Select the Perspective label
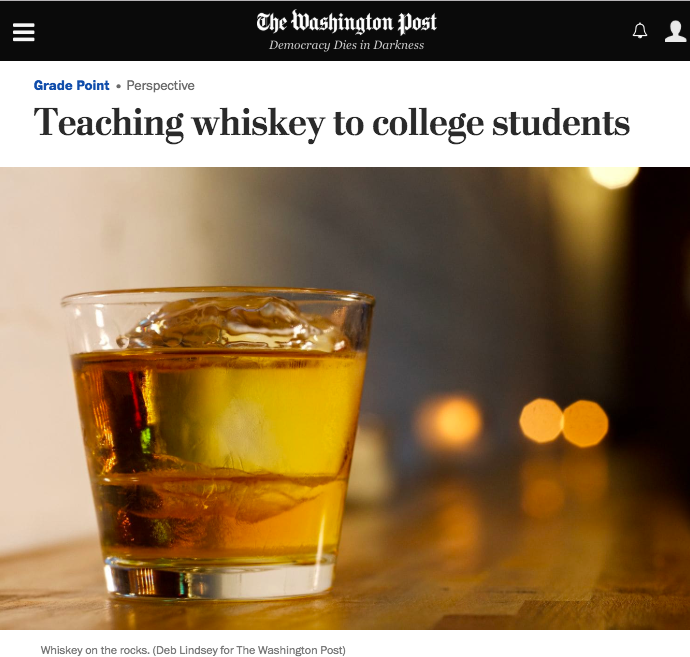The image size is (690, 657). point(160,85)
